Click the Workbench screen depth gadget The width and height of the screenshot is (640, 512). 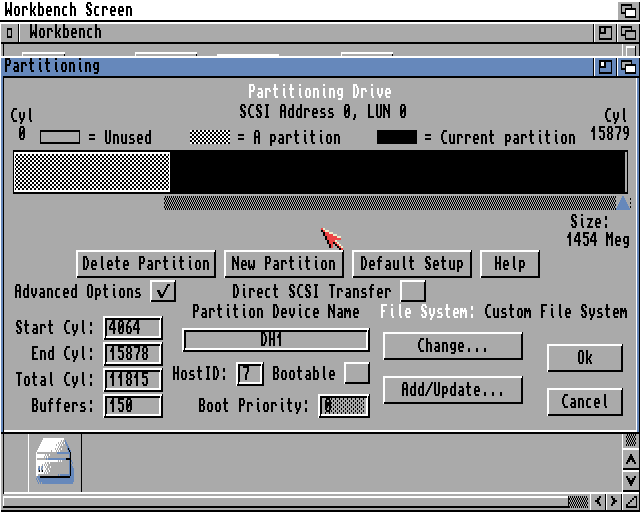[x=628, y=10]
